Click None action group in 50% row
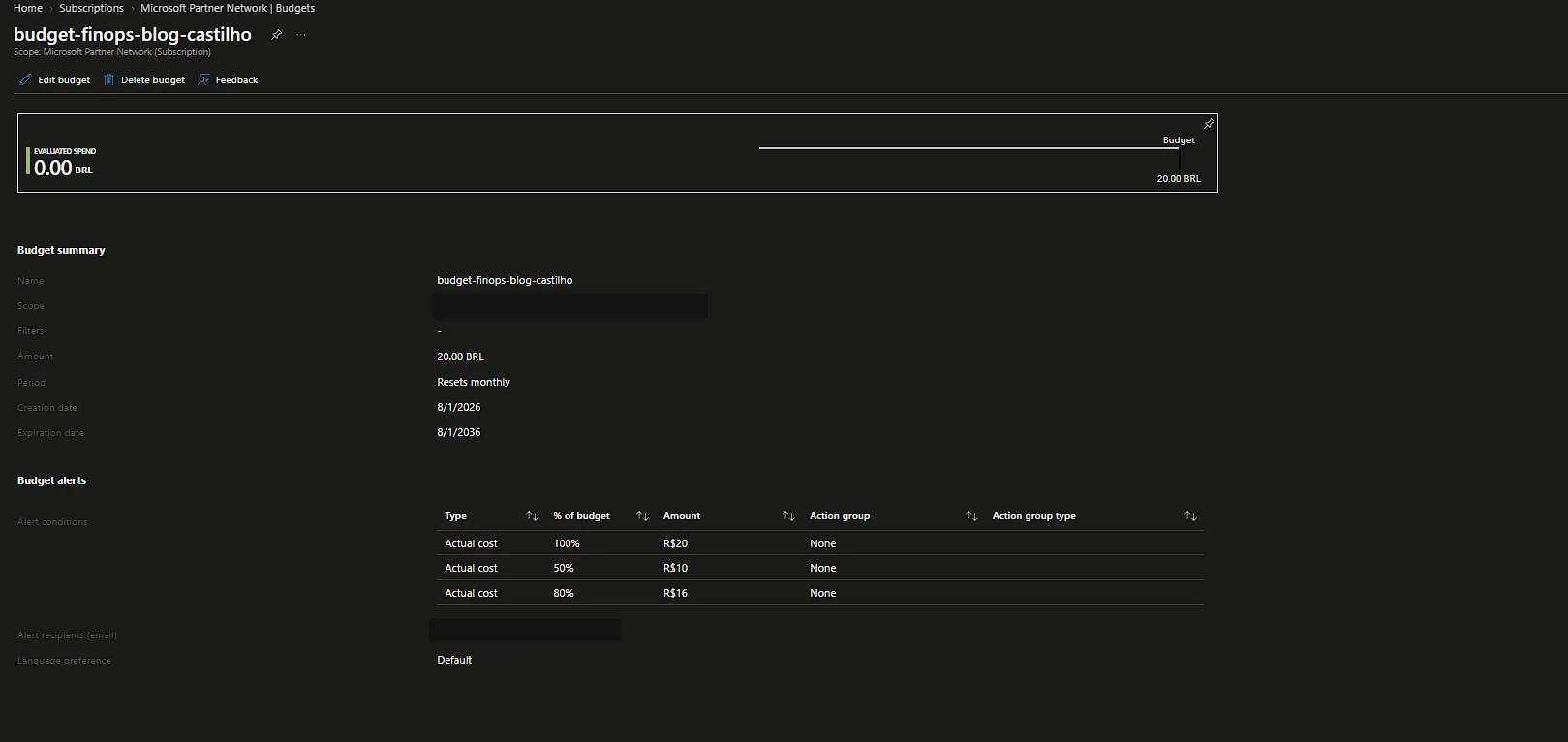This screenshot has width=1568, height=742. (822, 568)
